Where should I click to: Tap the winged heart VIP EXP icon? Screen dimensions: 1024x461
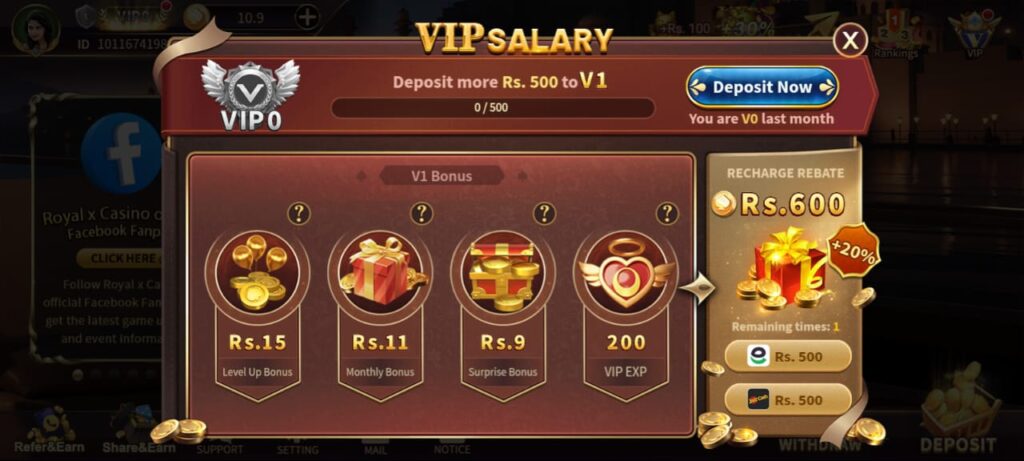pyautogui.click(x=626, y=272)
